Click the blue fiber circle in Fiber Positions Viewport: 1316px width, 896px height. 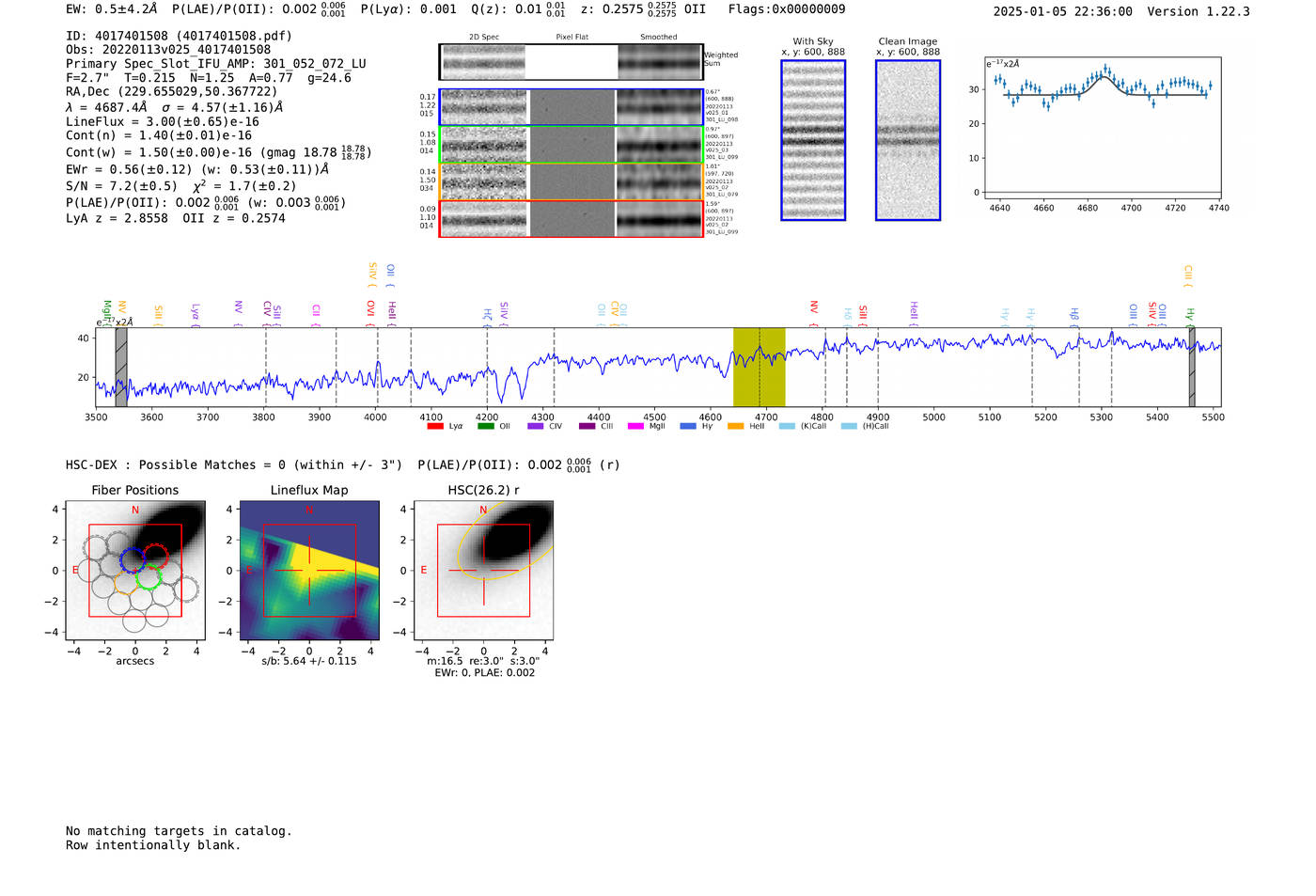(x=132, y=558)
